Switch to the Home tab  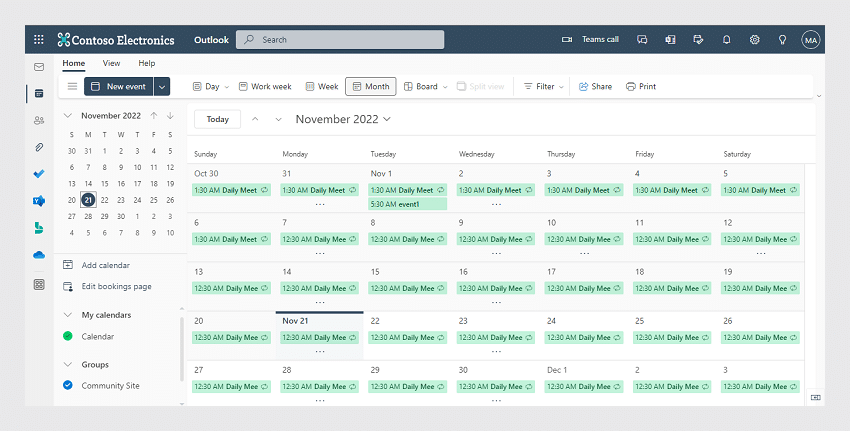click(74, 63)
